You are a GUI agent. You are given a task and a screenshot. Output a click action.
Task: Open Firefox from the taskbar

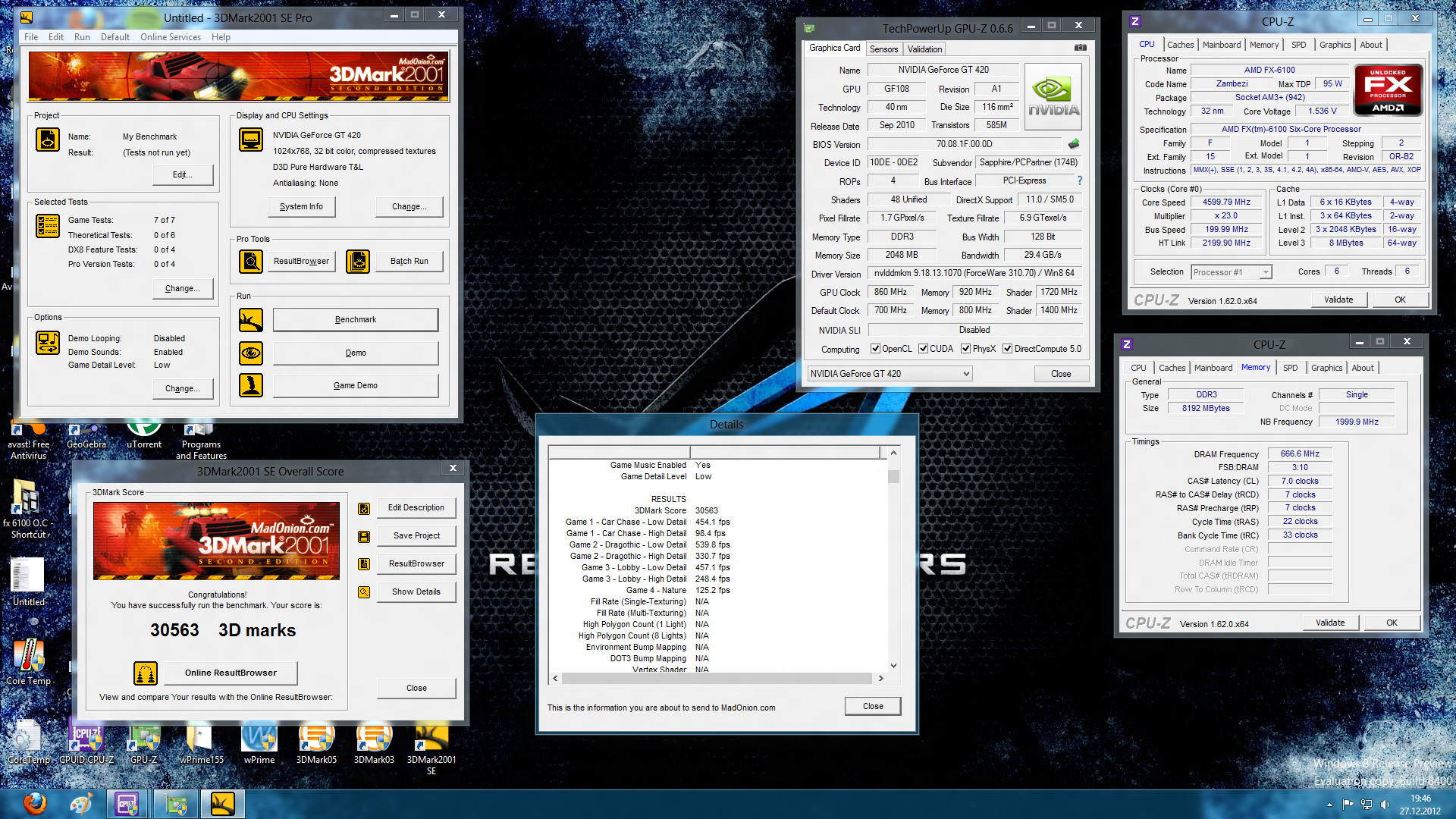click(x=35, y=804)
